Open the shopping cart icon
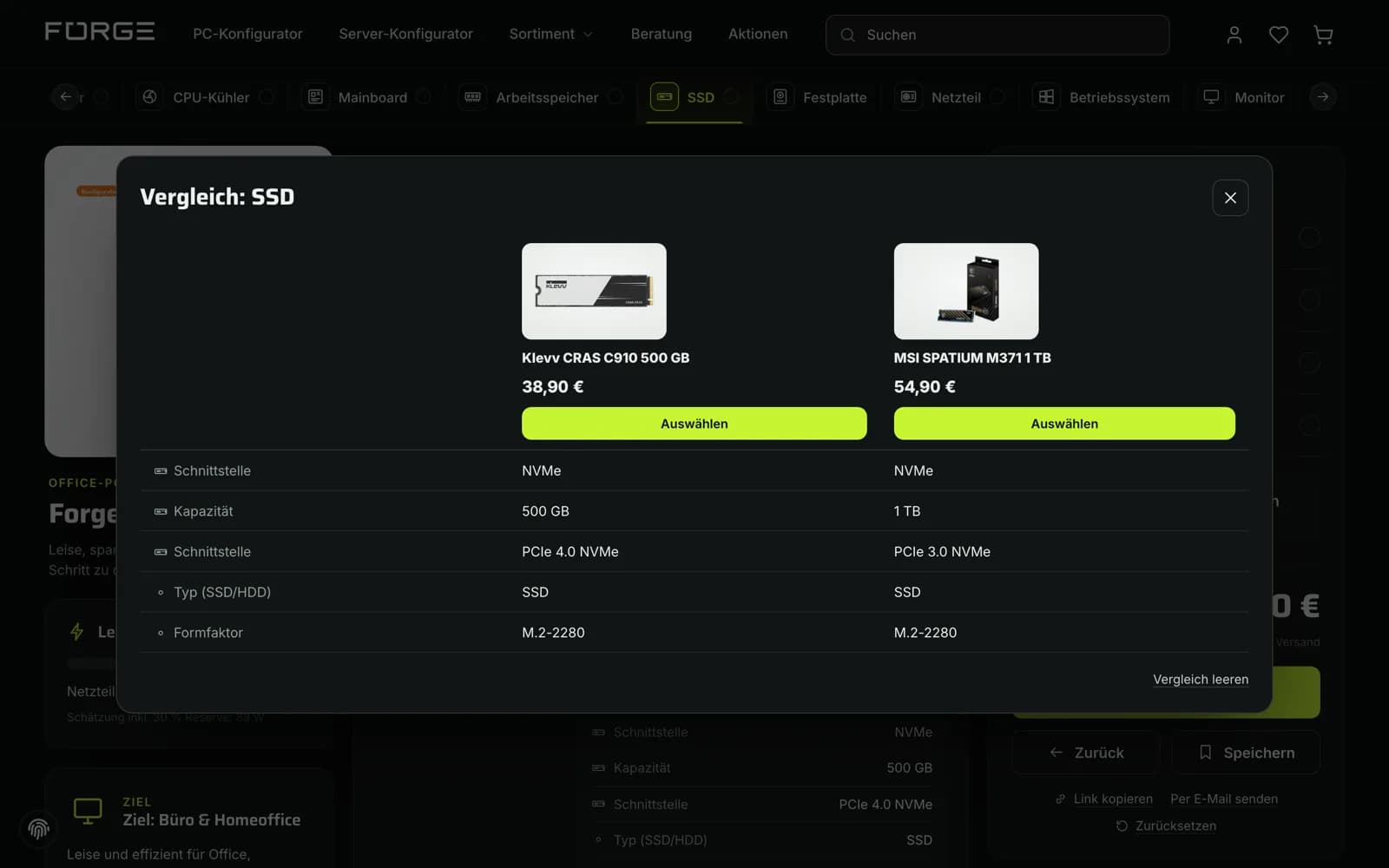 pos(1323,35)
